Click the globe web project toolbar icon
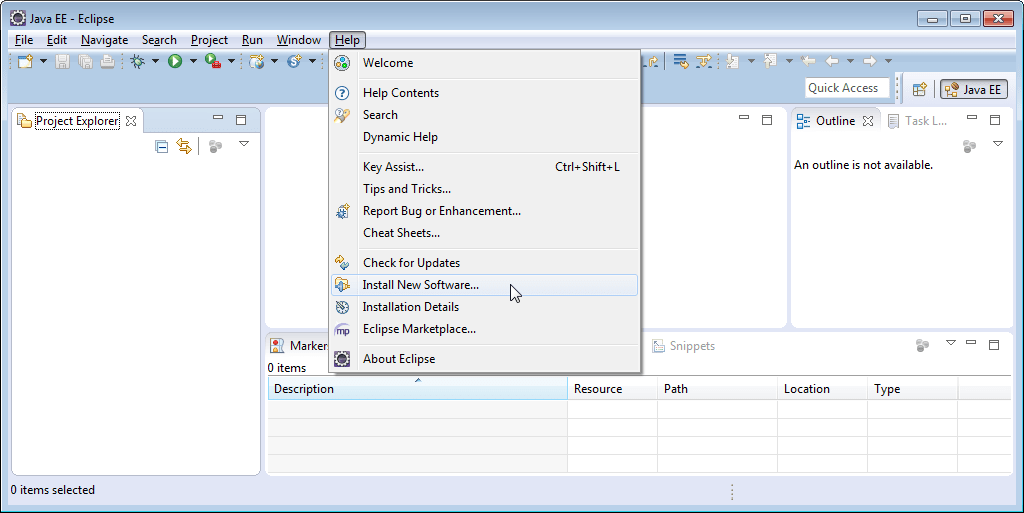 pos(257,61)
